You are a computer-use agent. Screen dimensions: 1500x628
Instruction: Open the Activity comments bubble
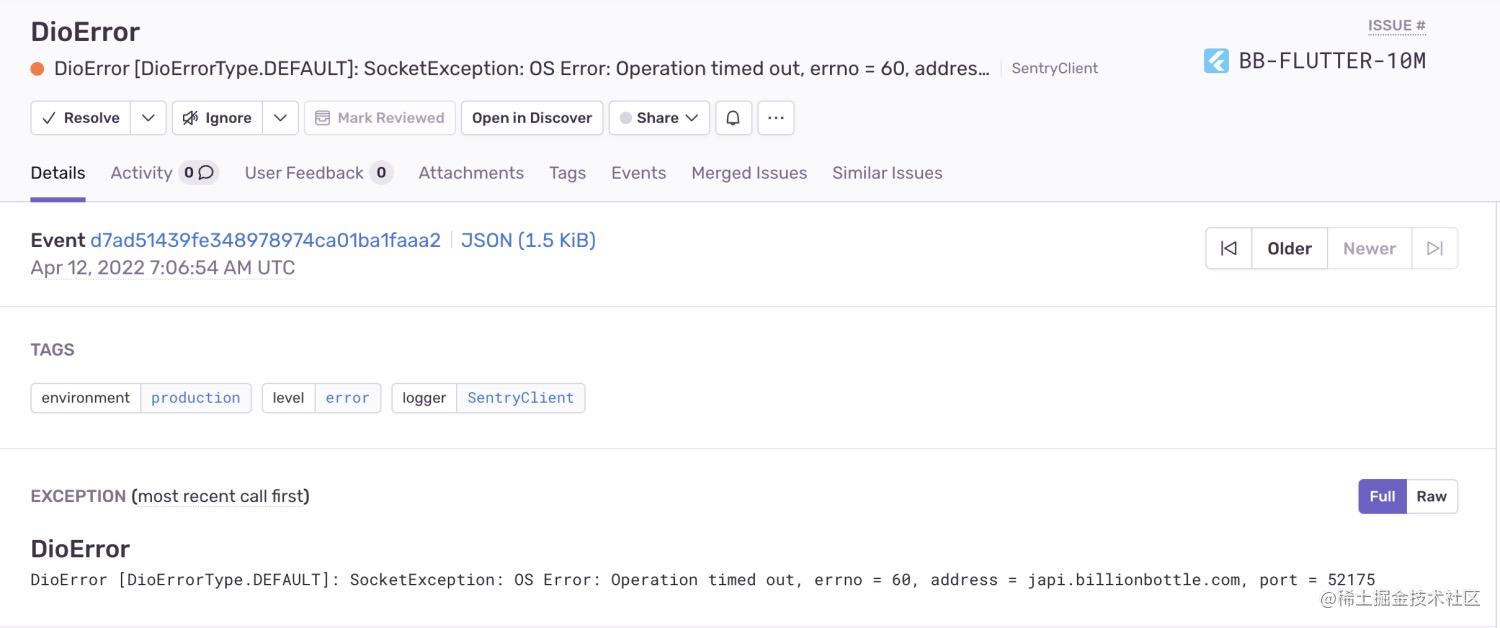[199, 173]
